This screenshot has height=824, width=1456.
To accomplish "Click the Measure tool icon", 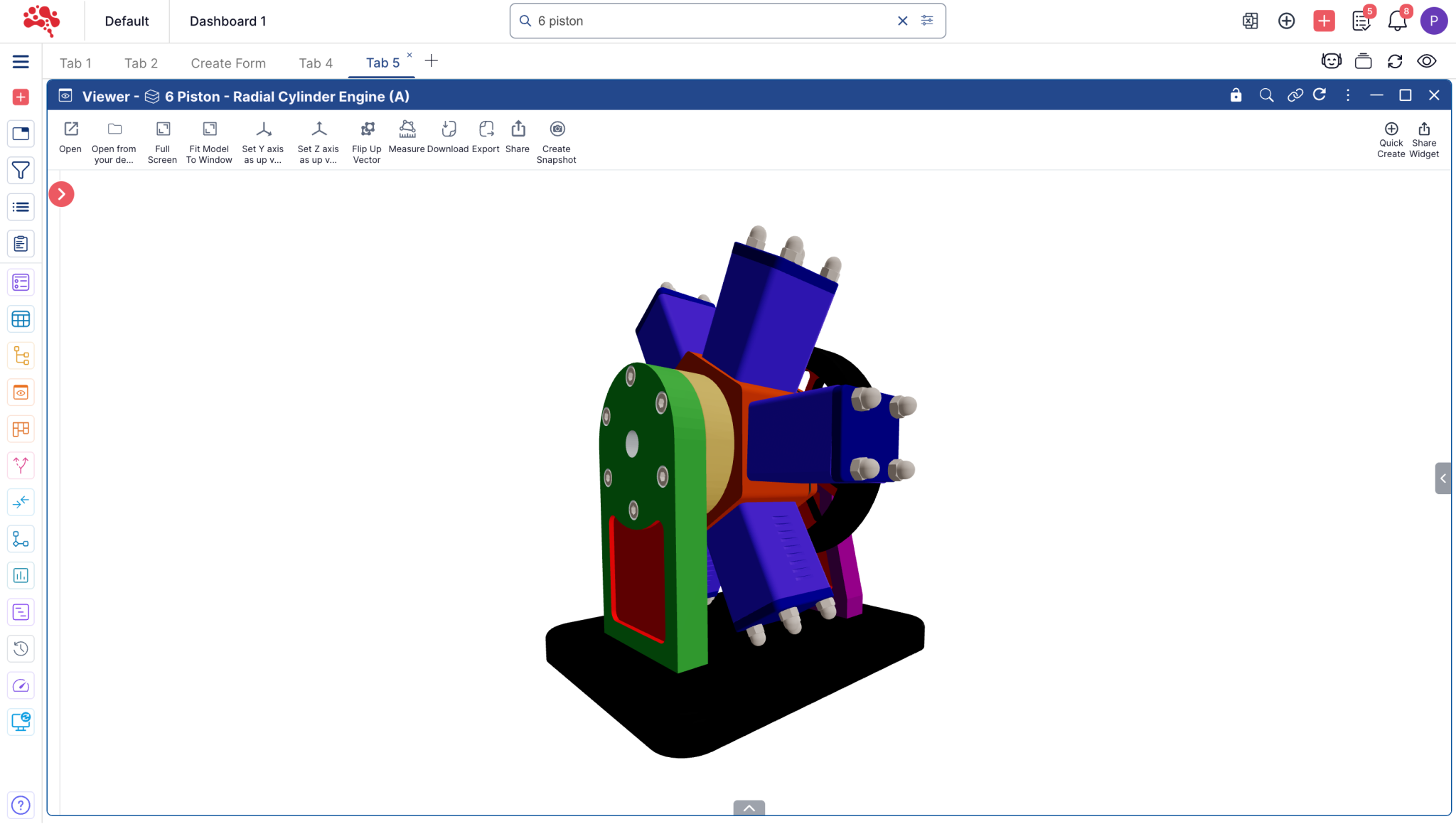I will [x=407, y=129].
